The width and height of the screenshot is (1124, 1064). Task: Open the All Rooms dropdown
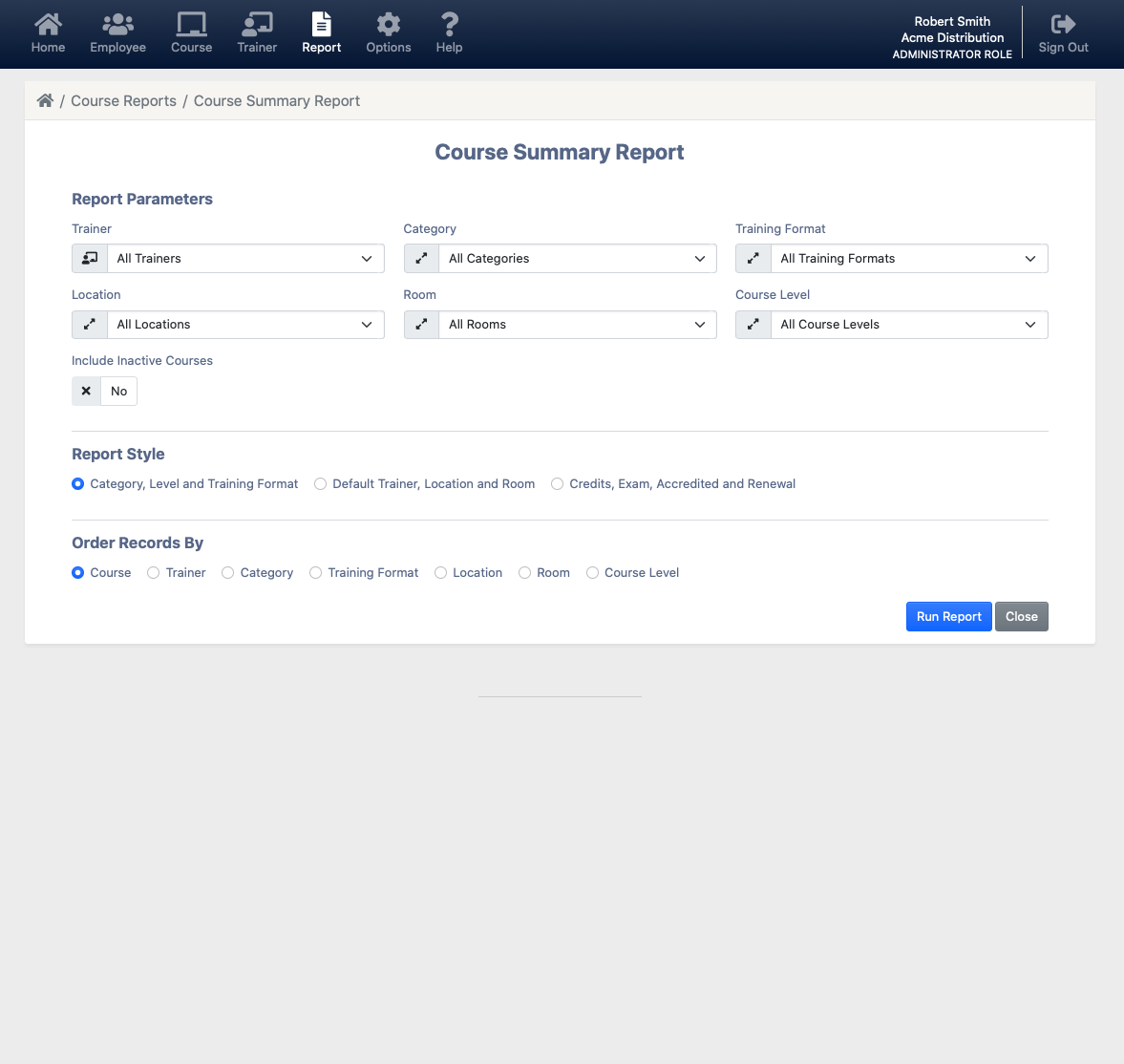coord(578,324)
